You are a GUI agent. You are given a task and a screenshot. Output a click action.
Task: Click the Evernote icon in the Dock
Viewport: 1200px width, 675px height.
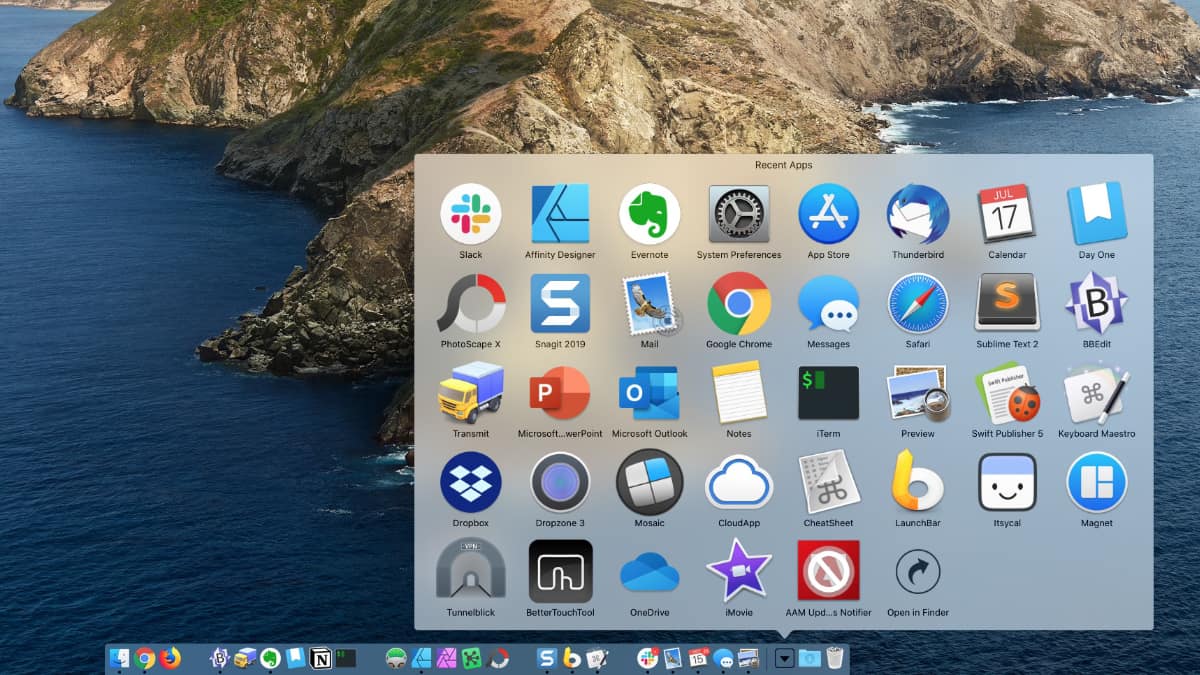[x=270, y=657]
